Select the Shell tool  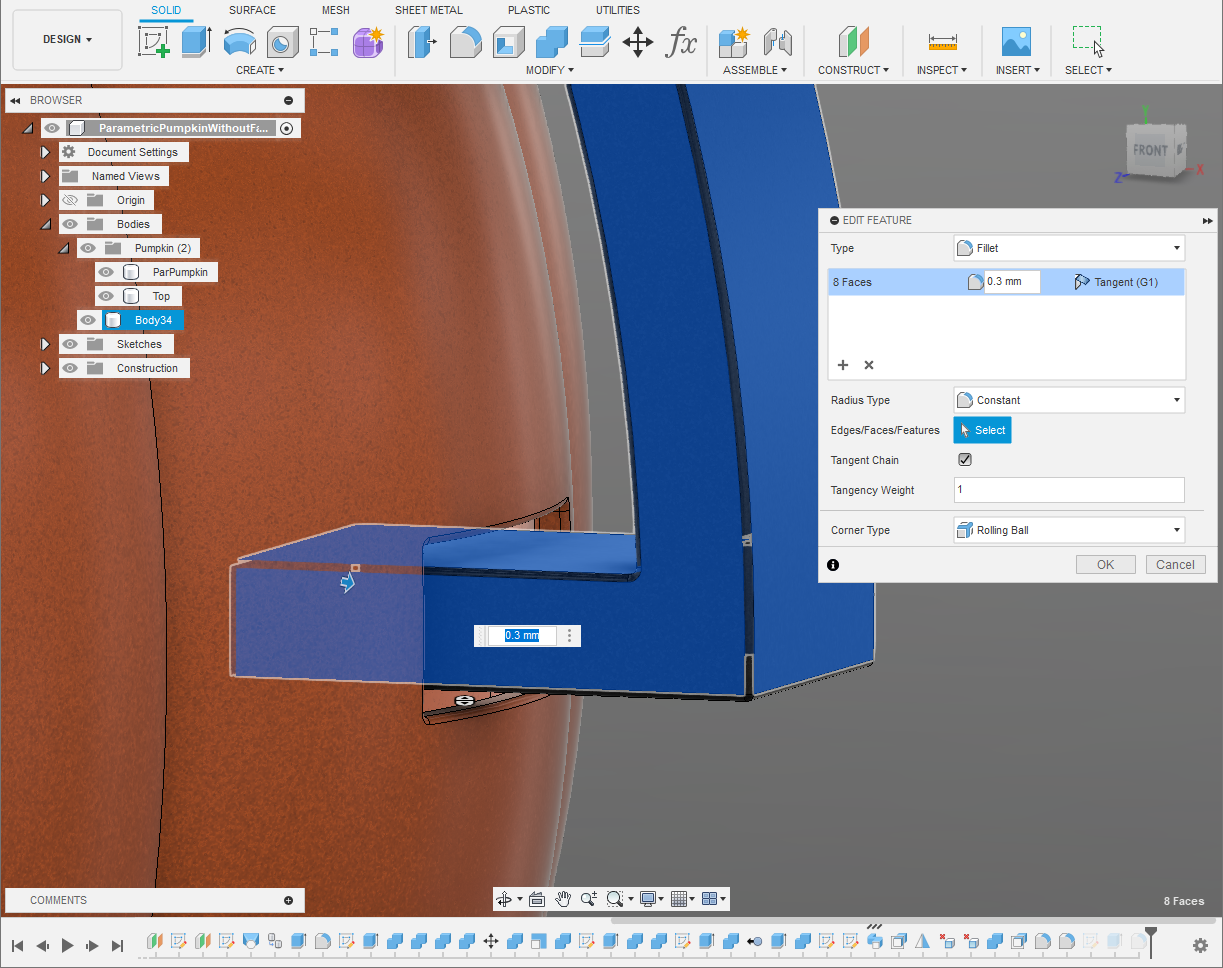pos(509,42)
